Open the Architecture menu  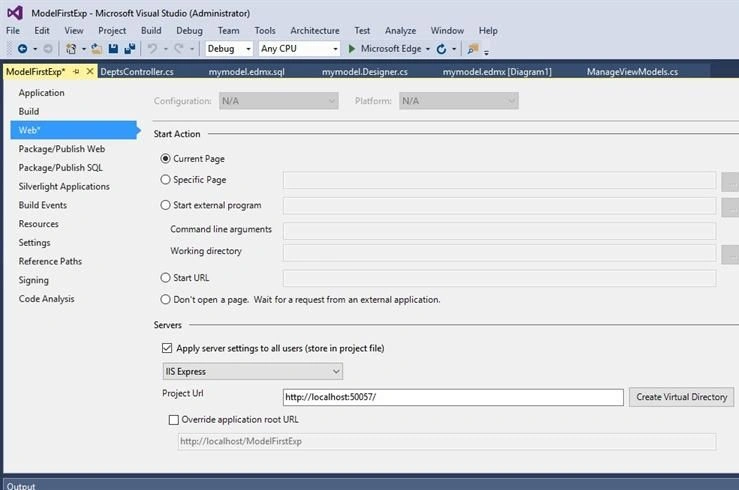point(315,31)
